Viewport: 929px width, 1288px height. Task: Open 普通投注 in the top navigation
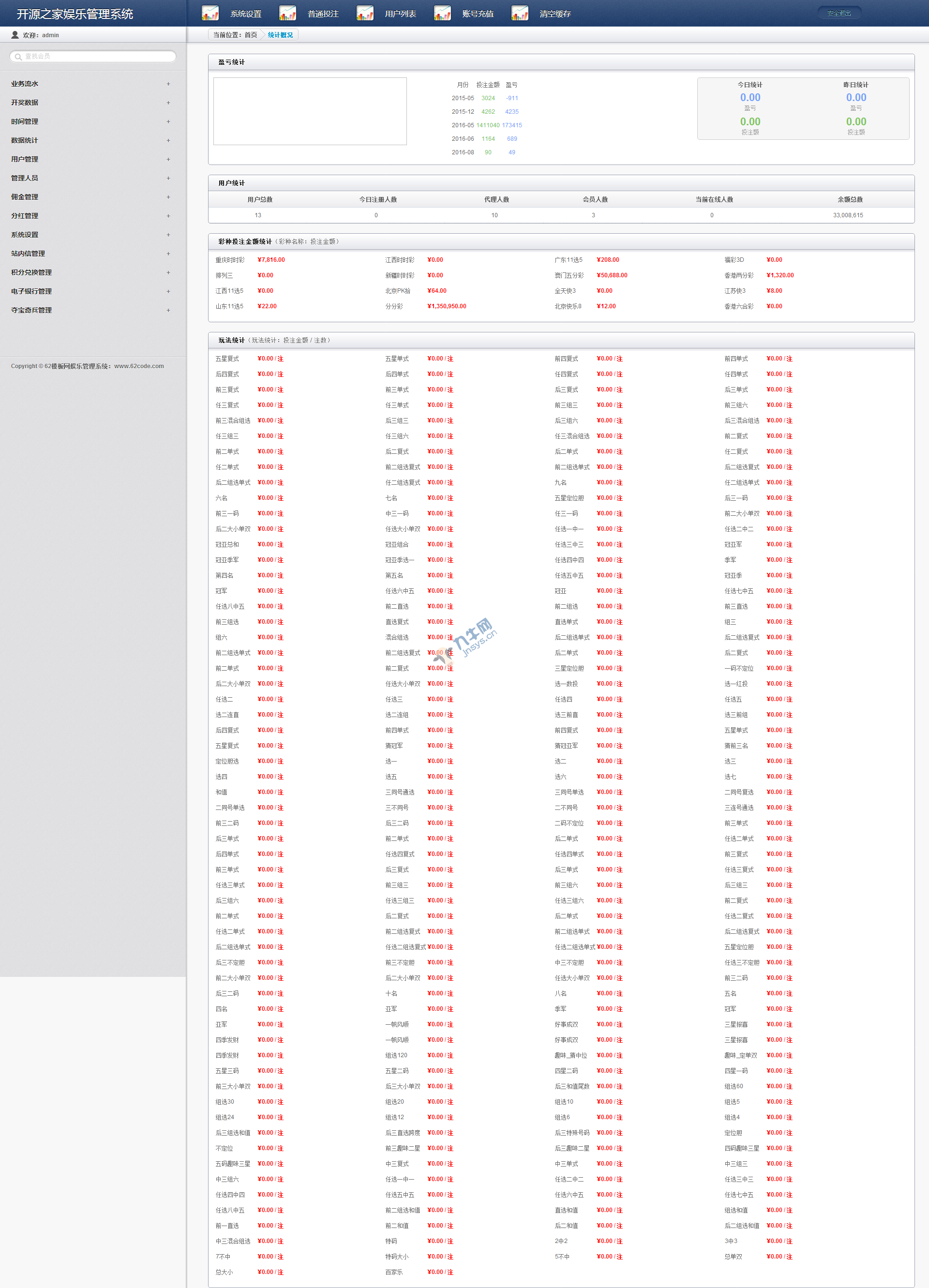[x=323, y=14]
